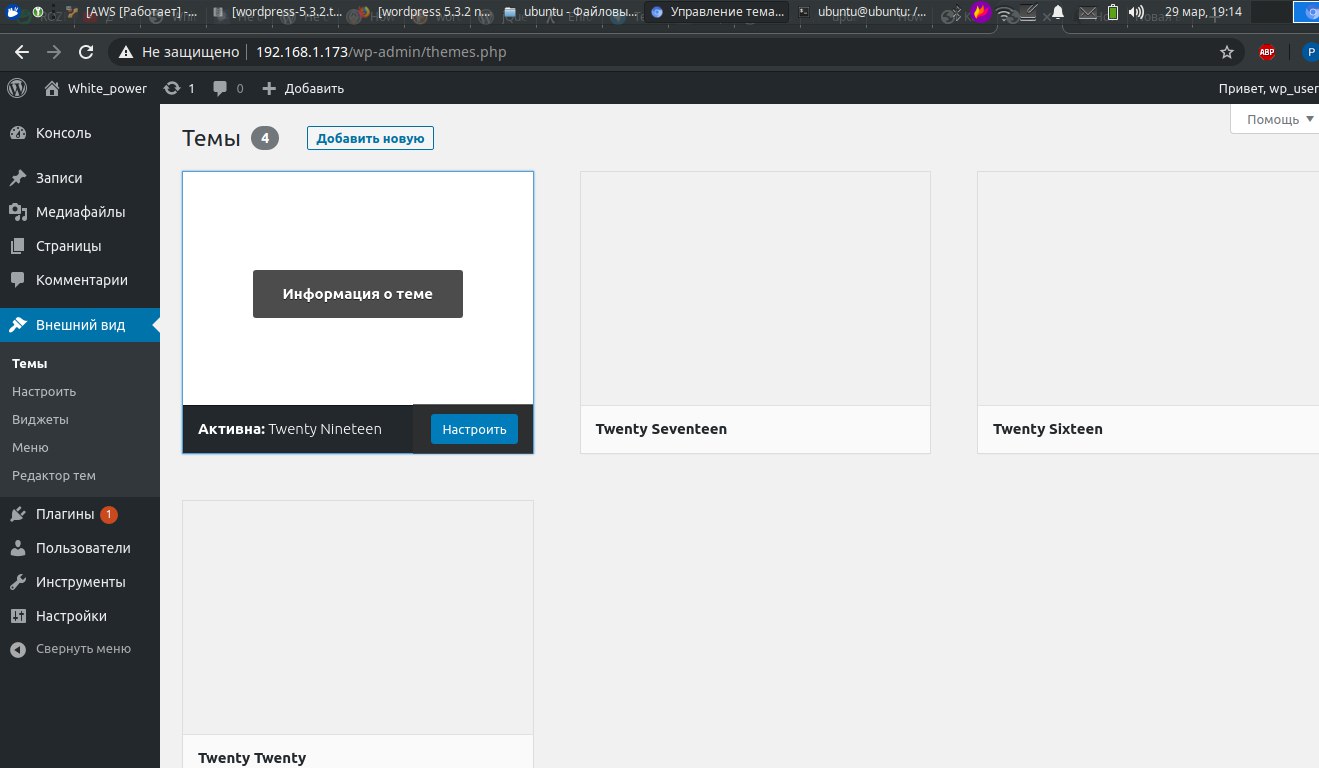Open the Настроить submenu link in sidebar
The width and height of the screenshot is (1319, 768).
tap(44, 392)
